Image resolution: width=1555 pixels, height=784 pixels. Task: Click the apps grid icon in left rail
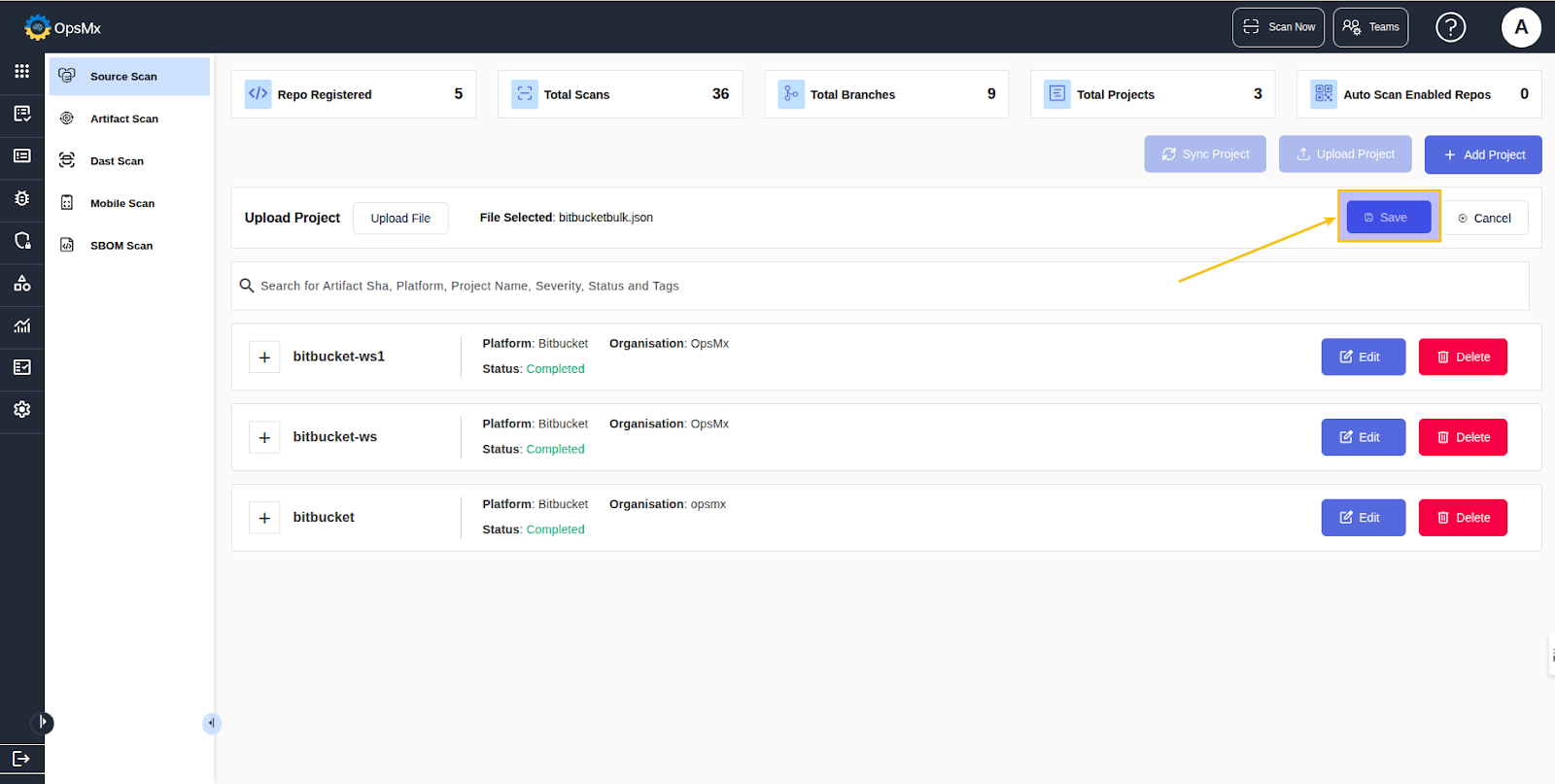[21, 71]
